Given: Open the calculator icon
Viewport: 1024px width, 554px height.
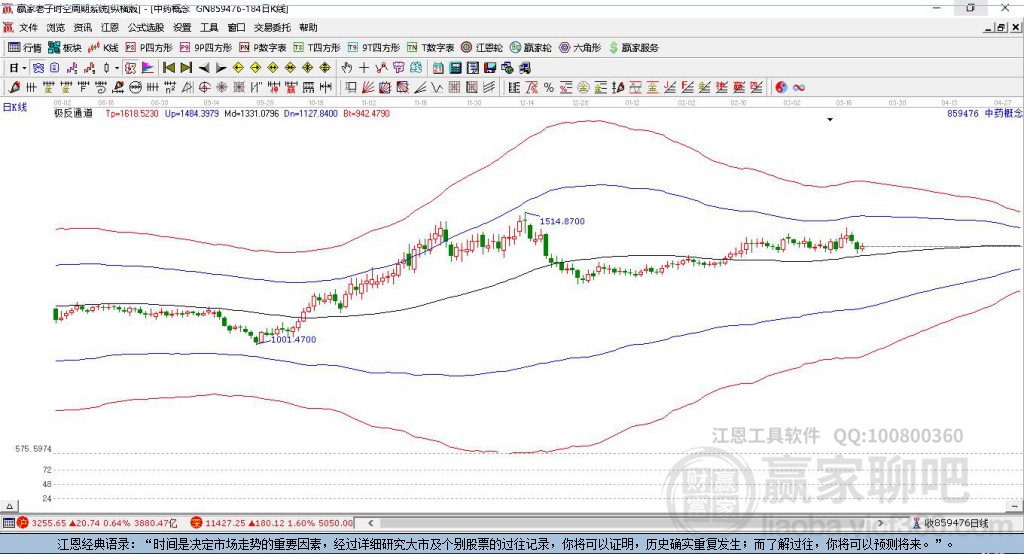Looking at the screenshot, I should (x=456, y=68).
